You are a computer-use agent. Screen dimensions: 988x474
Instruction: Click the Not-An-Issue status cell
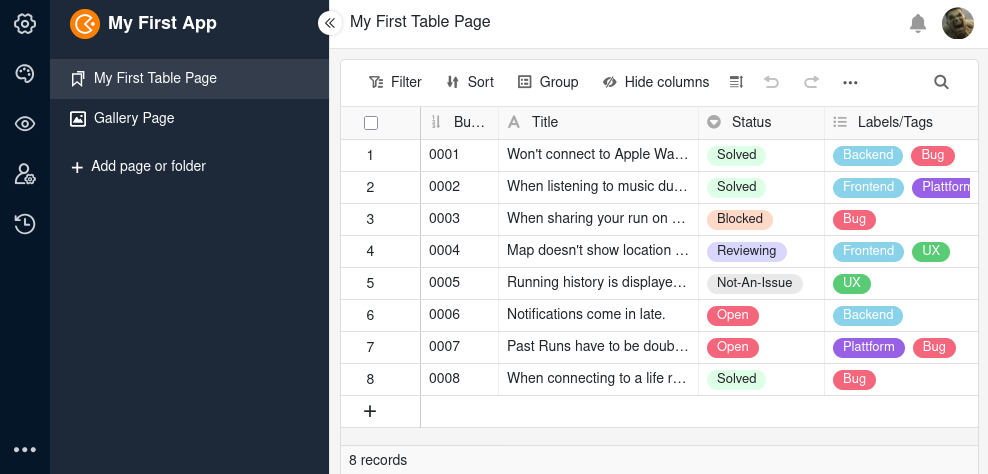[754, 283]
